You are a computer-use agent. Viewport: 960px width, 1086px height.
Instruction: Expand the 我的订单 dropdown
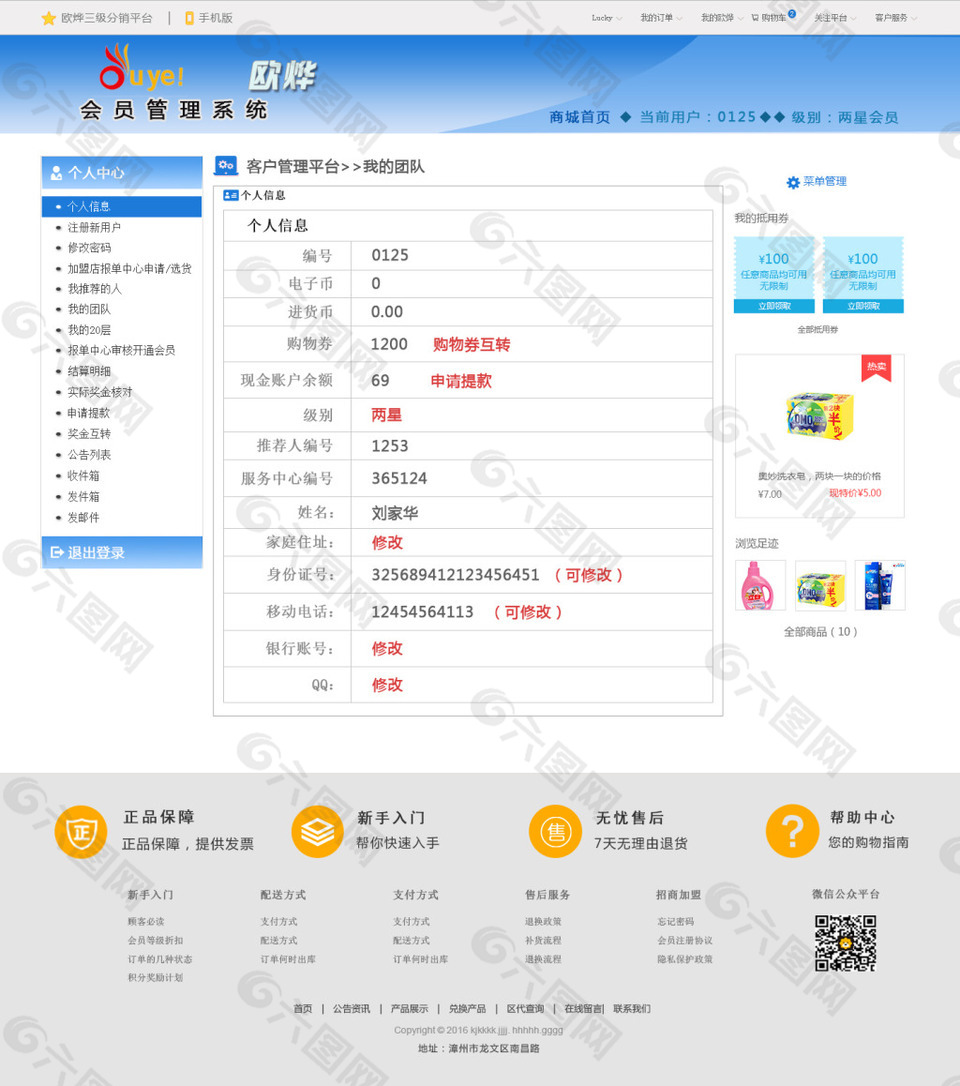tap(661, 18)
